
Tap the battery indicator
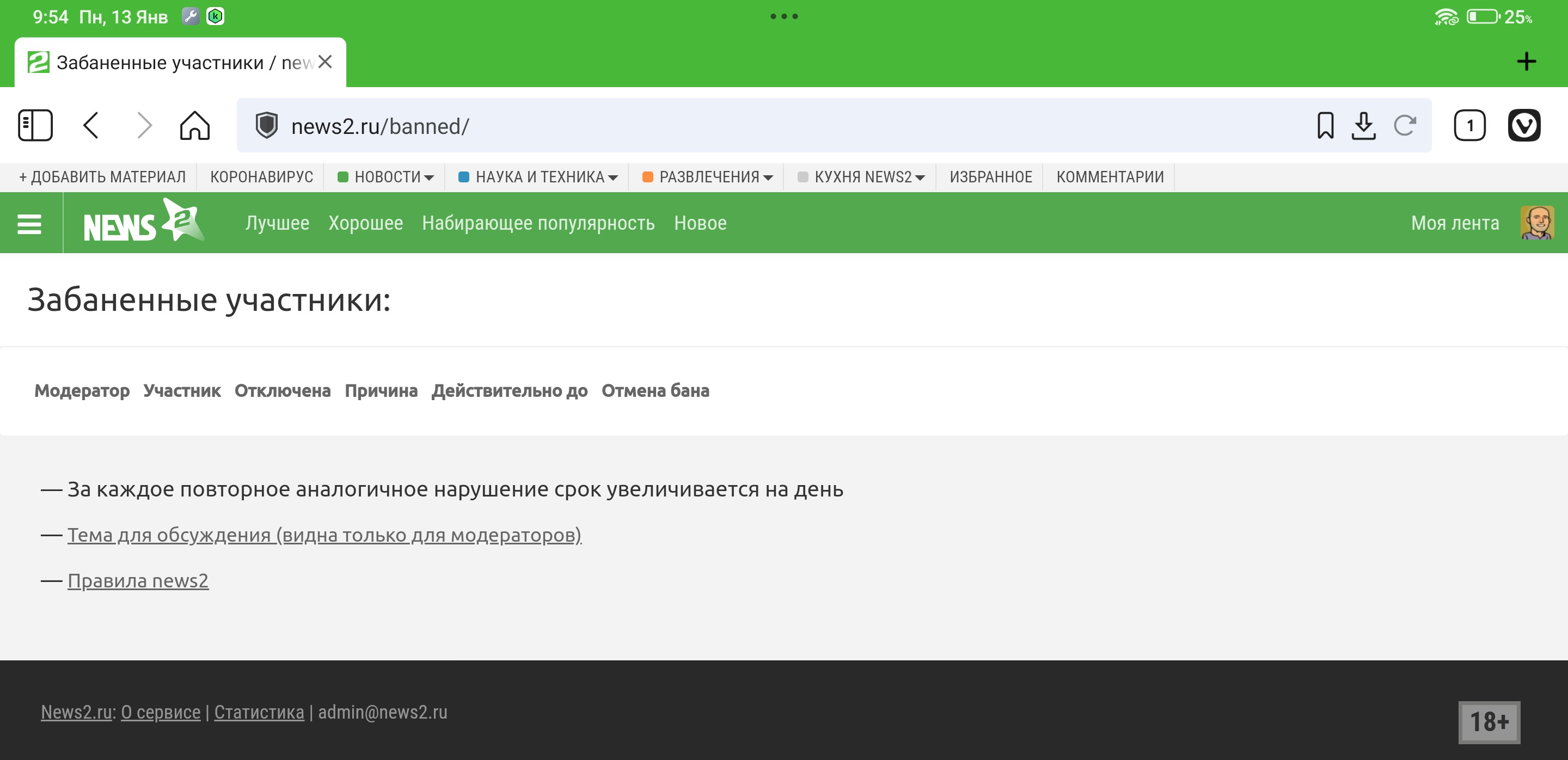pos(1484,16)
